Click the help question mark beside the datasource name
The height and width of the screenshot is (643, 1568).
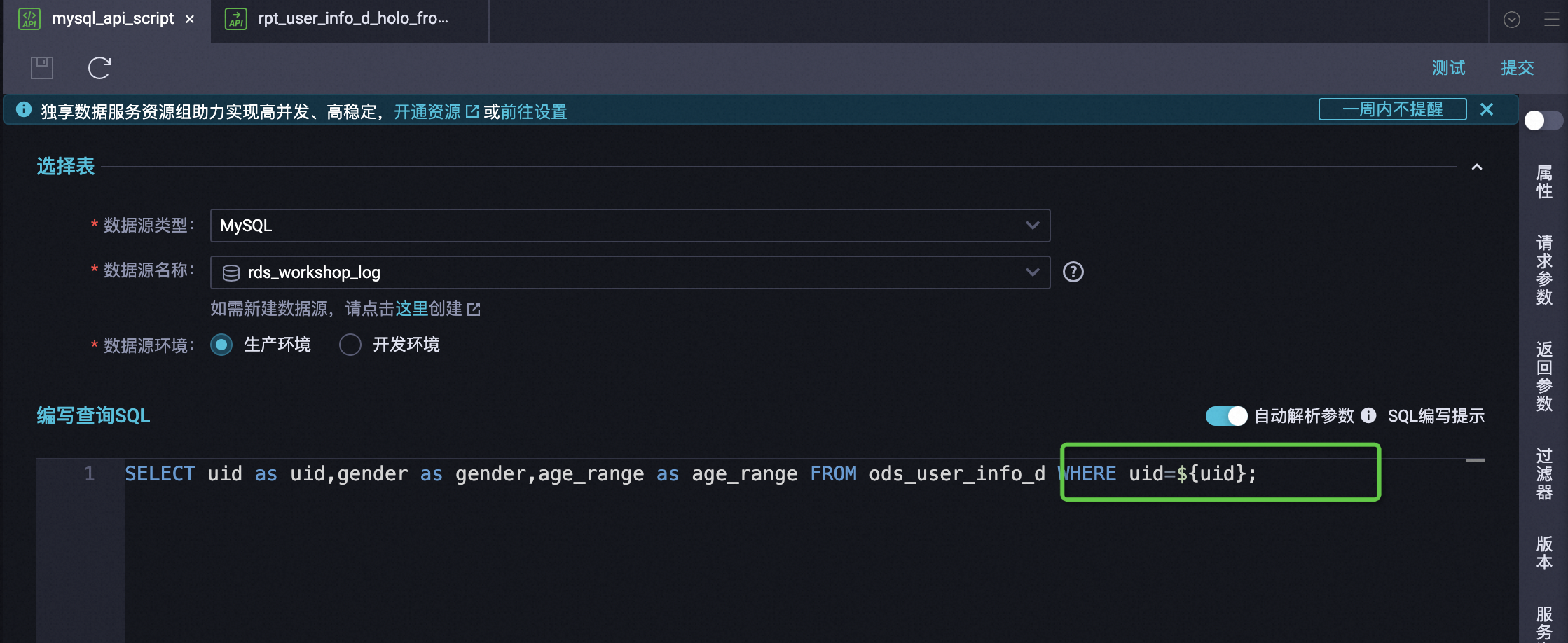coord(1073,272)
